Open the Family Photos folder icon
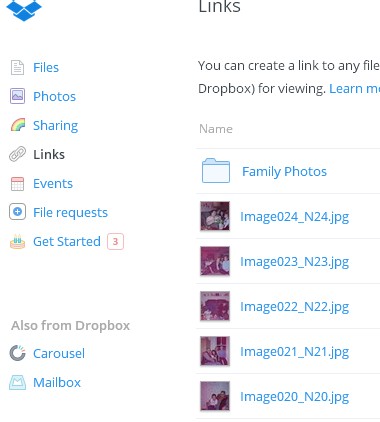This screenshot has height=422, width=380. pyautogui.click(x=216, y=171)
